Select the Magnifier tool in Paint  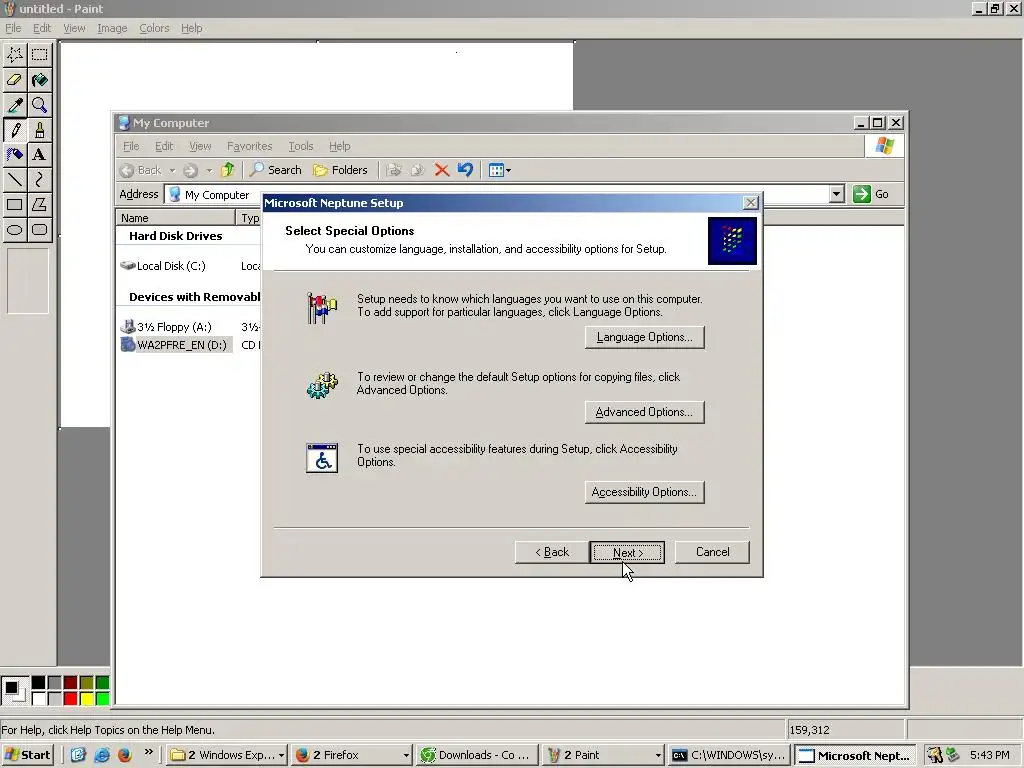pos(39,105)
